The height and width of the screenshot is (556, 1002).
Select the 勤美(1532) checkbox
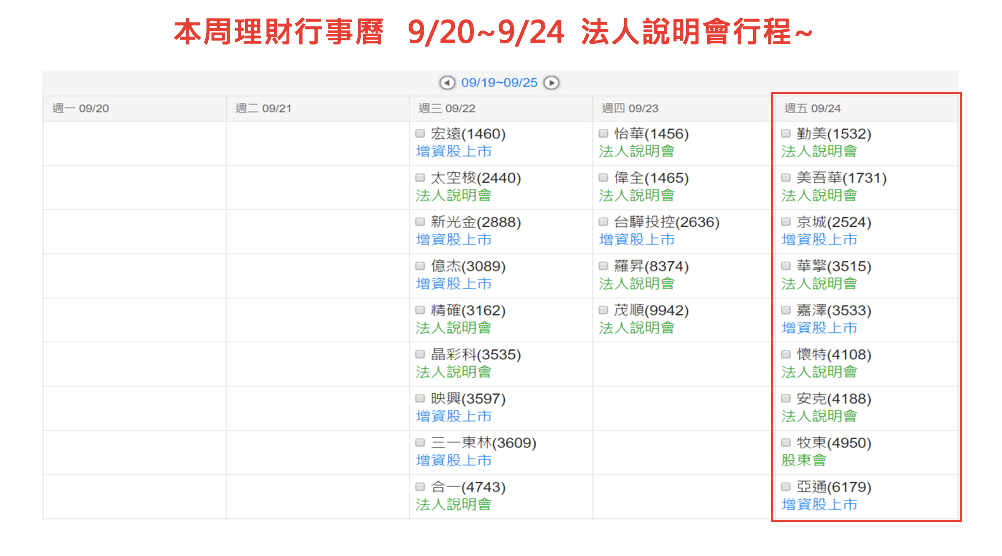pyautogui.click(x=787, y=134)
